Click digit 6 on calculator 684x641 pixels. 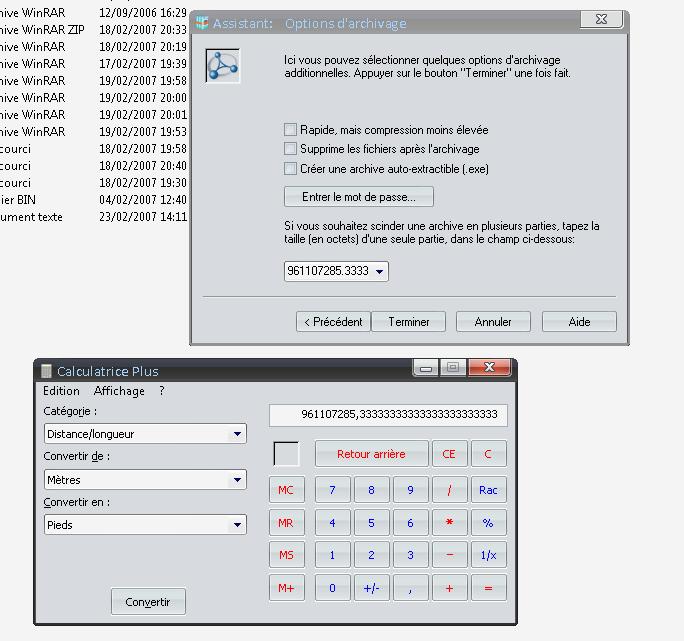pyautogui.click(x=410, y=523)
